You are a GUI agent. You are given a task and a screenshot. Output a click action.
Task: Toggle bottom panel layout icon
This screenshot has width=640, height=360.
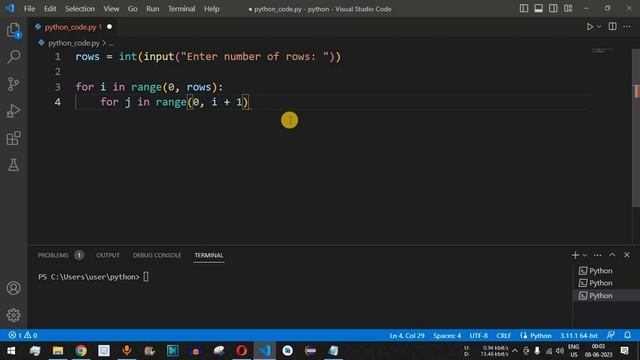[x=538, y=8]
